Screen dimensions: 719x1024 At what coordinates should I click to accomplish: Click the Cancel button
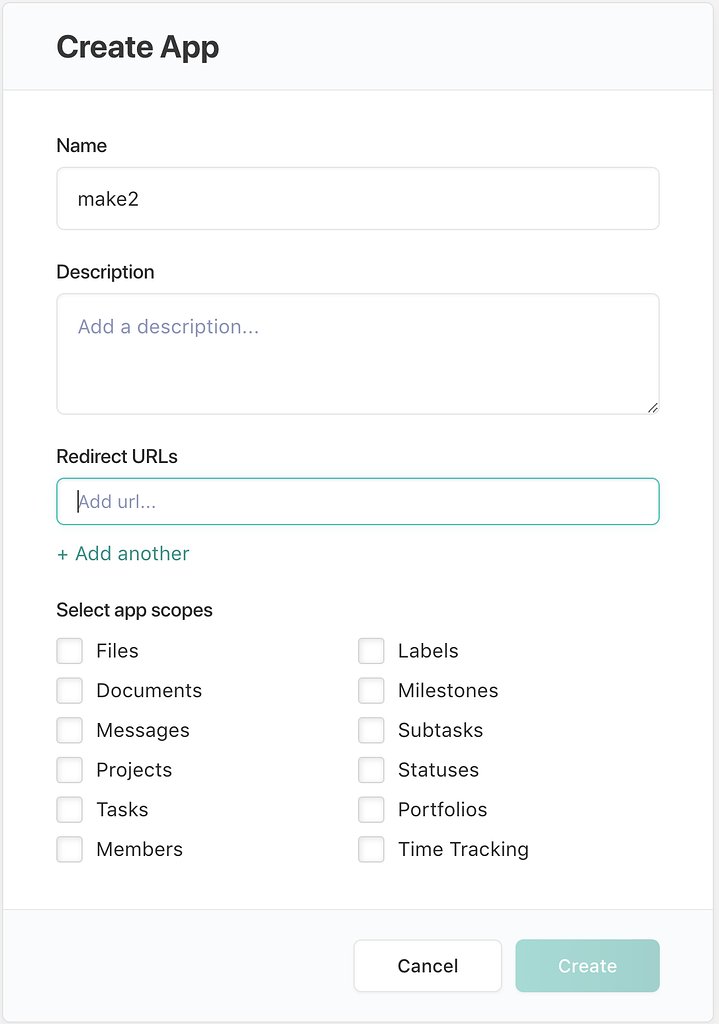pyautogui.click(x=427, y=966)
